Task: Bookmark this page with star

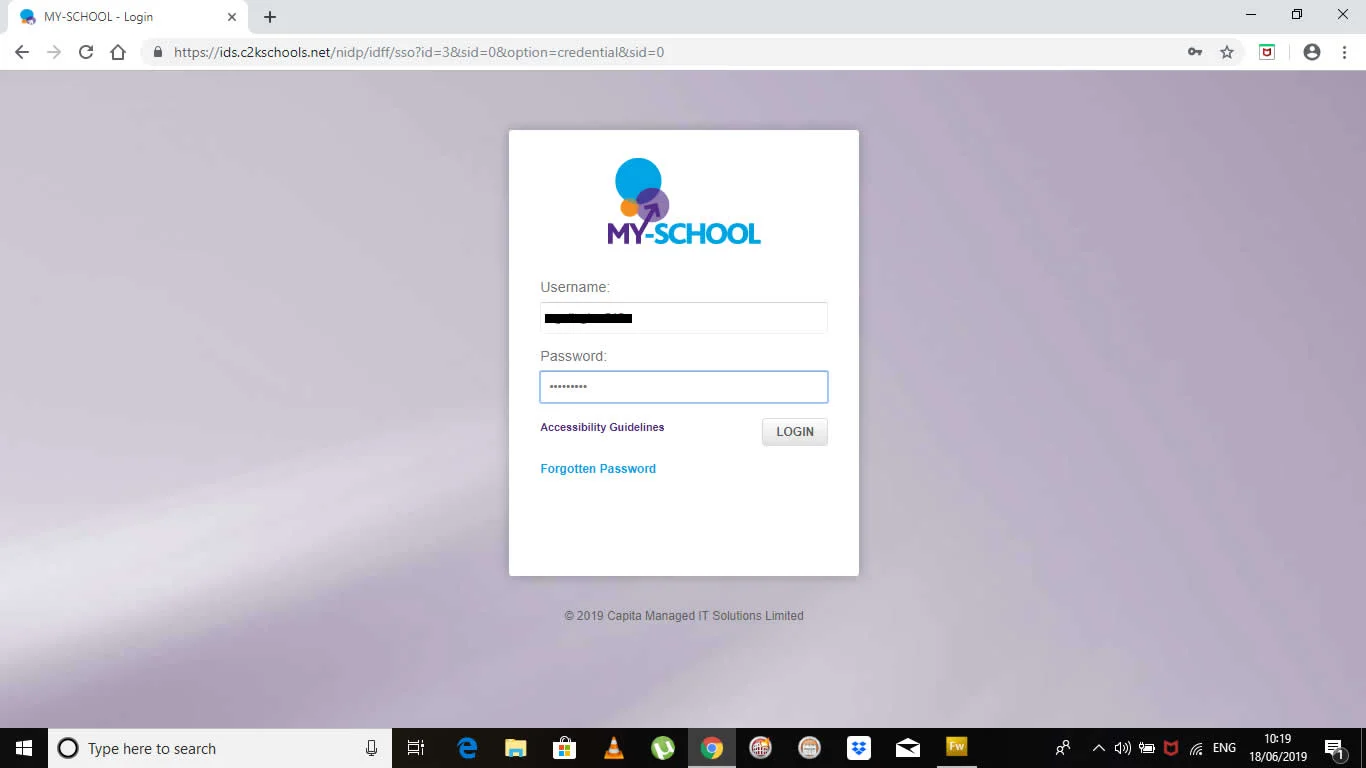Action: click(1227, 52)
